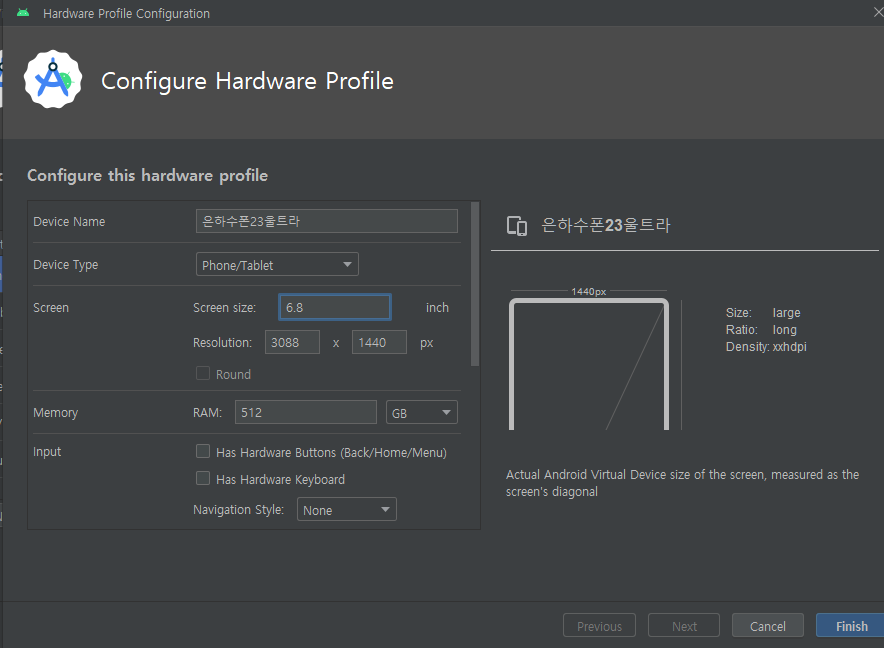Click the Screen size input field
884x648 pixels.
tap(334, 307)
